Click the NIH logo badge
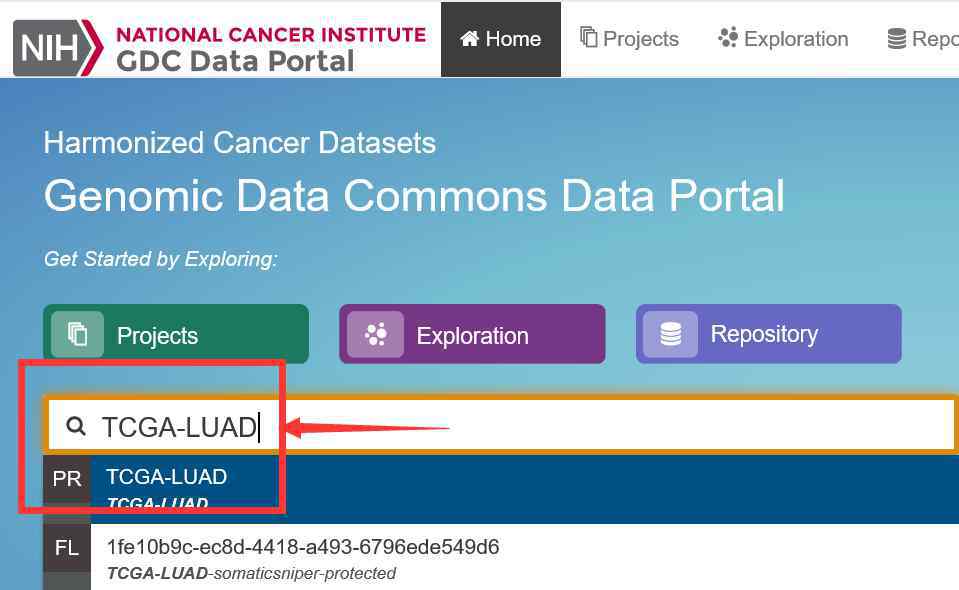Image resolution: width=959 pixels, height=590 pixels. pos(57,48)
